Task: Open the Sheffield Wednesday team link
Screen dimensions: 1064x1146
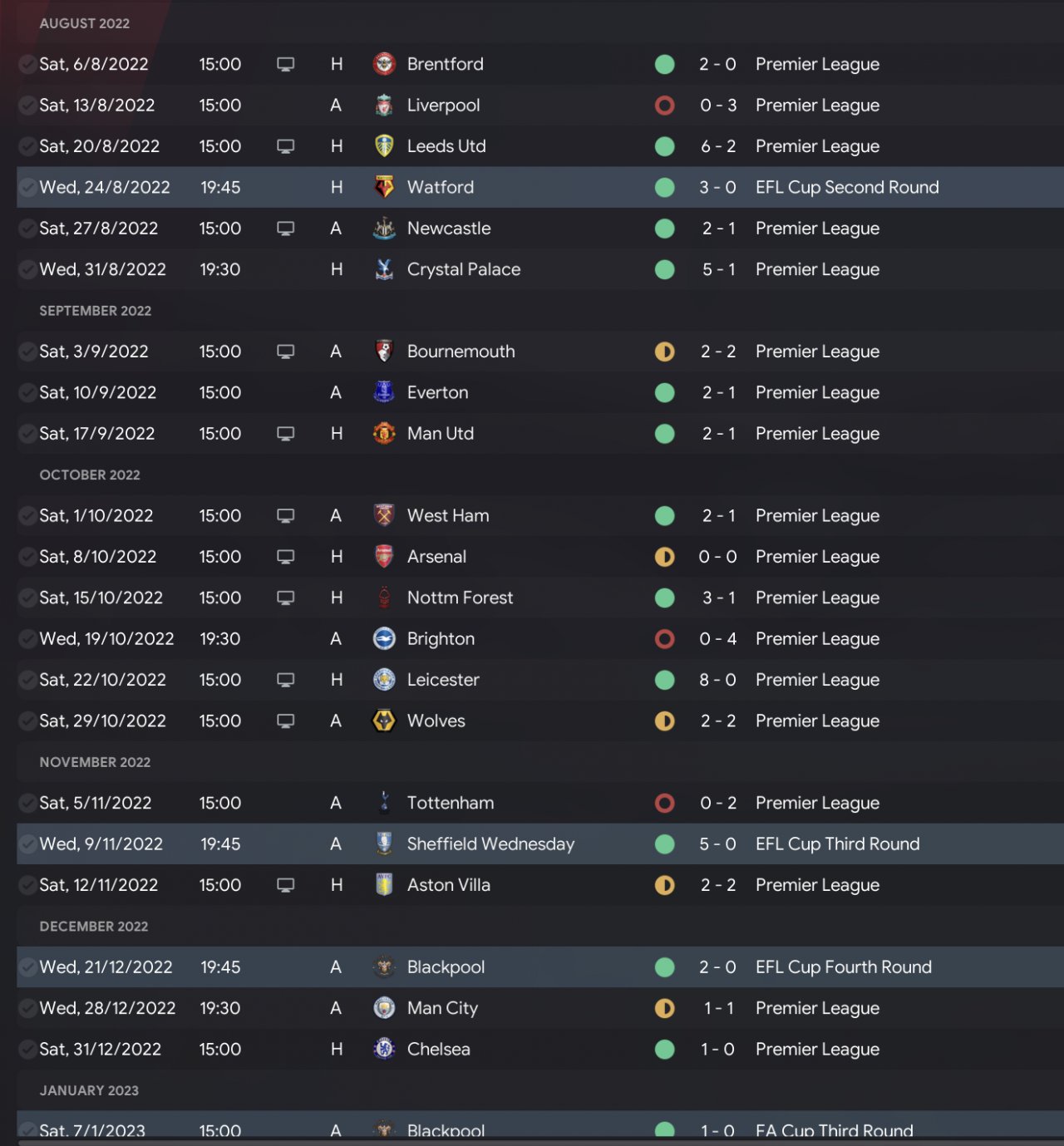Action: [x=490, y=844]
